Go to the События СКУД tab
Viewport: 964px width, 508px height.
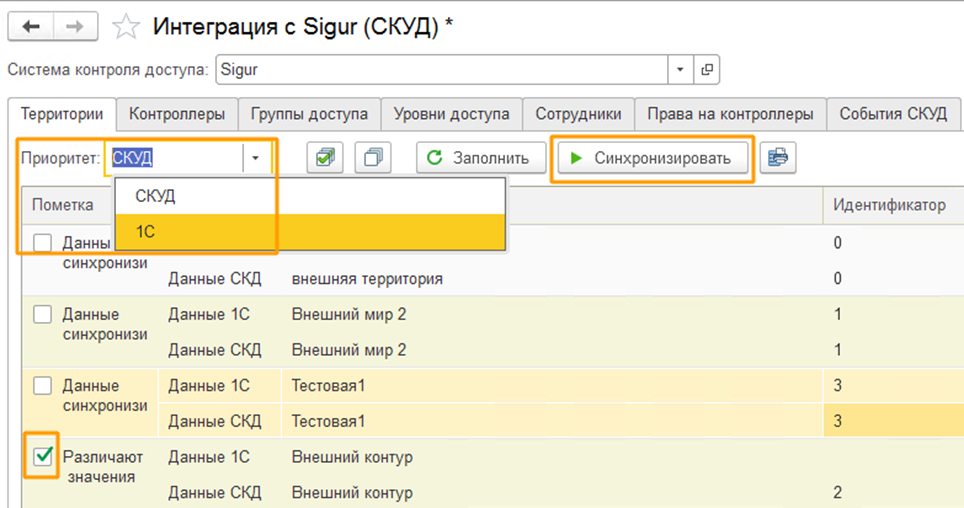[x=892, y=114]
